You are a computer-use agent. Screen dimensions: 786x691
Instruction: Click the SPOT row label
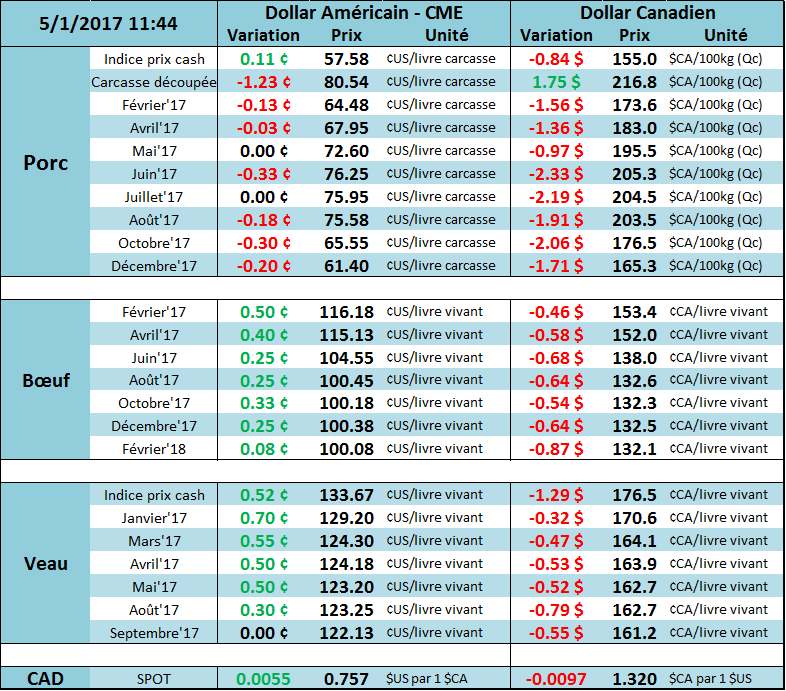[x=154, y=679]
